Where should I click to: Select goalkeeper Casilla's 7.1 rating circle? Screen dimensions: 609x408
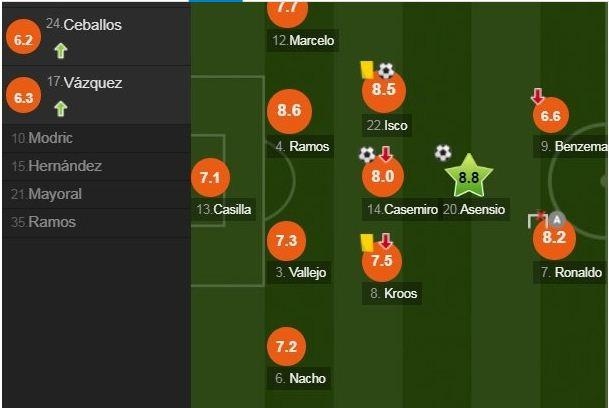coord(210,179)
